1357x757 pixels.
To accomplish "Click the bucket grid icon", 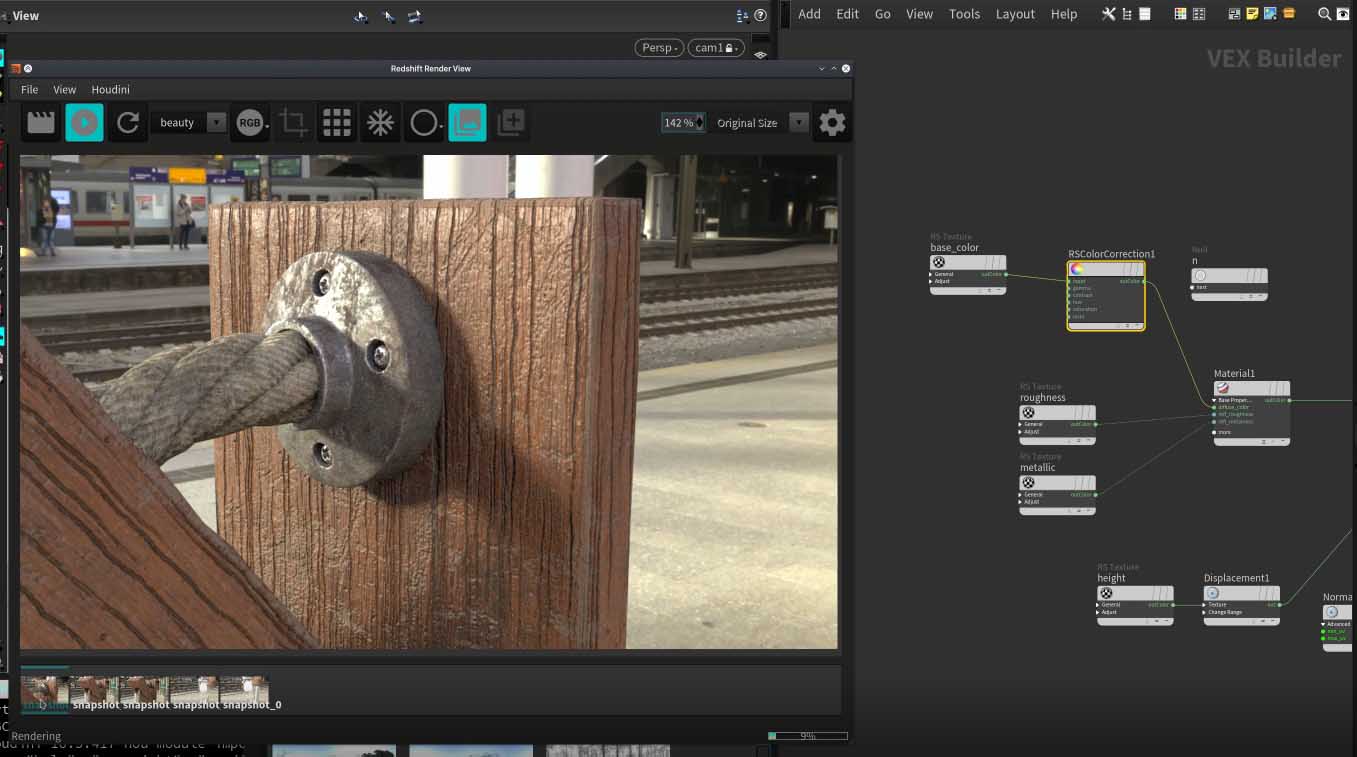I will coord(337,123).
